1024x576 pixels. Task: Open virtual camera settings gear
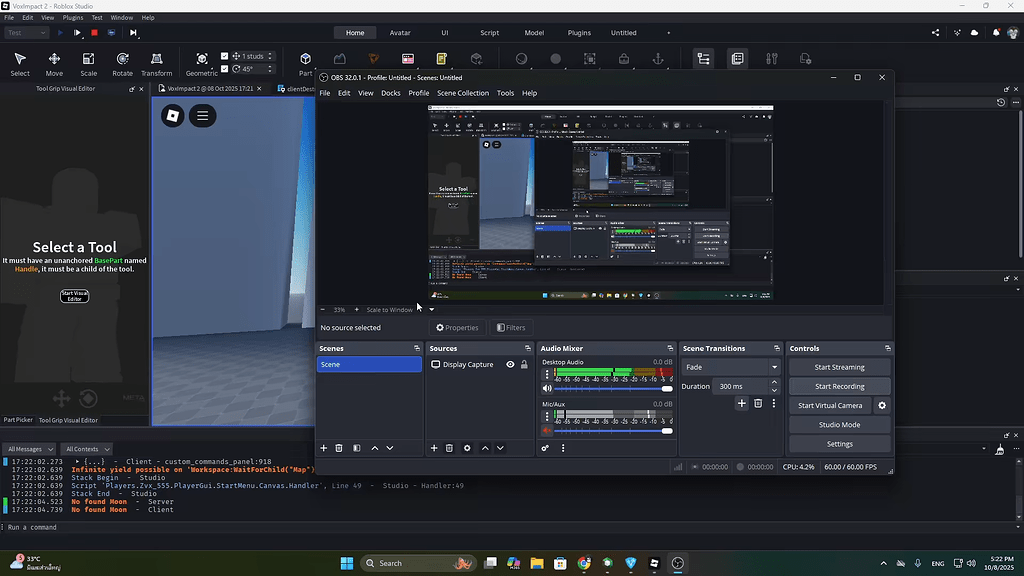click(x=882, y=406)
